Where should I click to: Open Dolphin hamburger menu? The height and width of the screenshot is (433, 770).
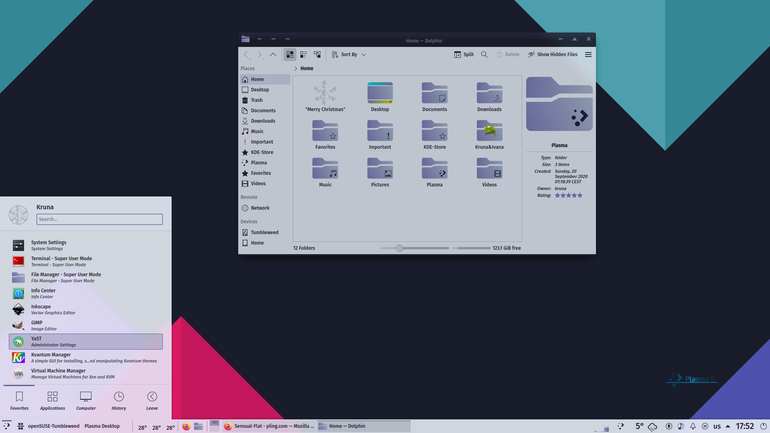[x=588, y=54]
